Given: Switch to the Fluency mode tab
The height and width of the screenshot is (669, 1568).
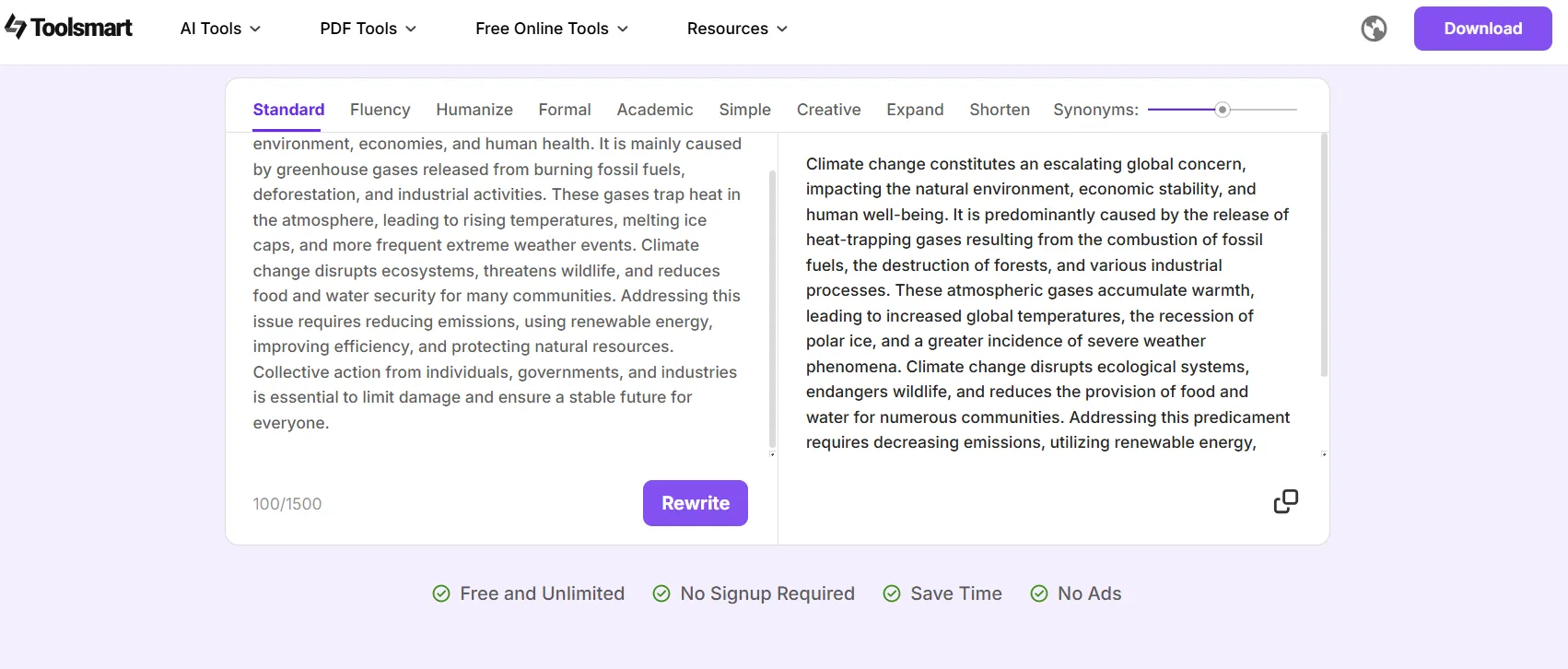Looking at the screenshot, I should coord(380,110).
